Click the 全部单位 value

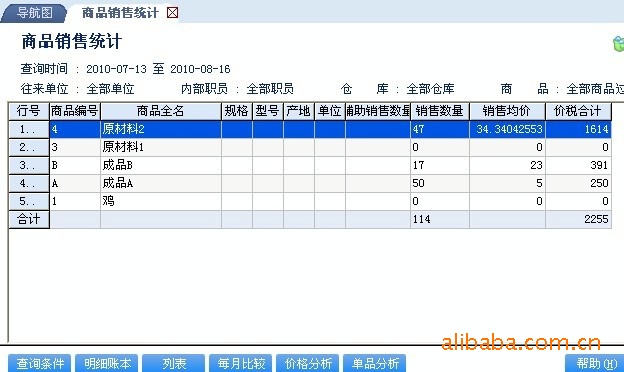point(110,89)
